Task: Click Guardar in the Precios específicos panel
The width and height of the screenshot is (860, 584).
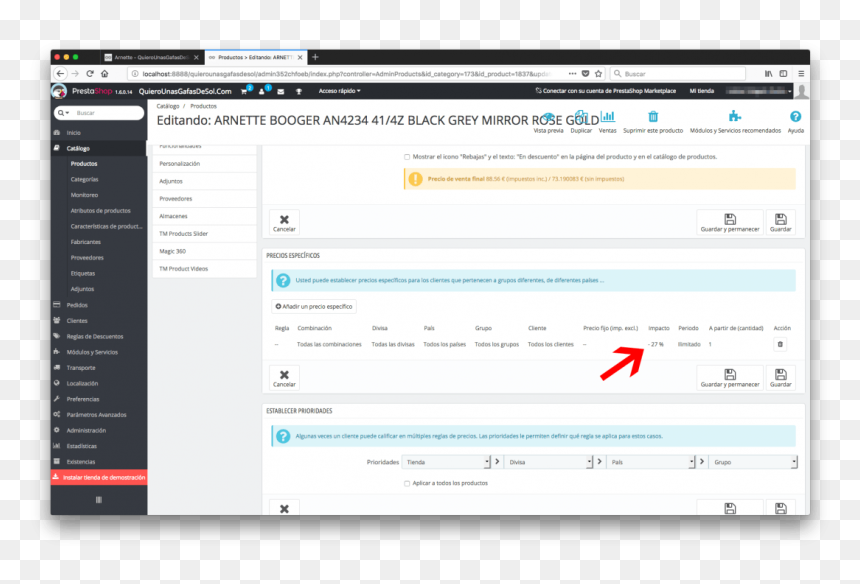Action: [780, 378]
